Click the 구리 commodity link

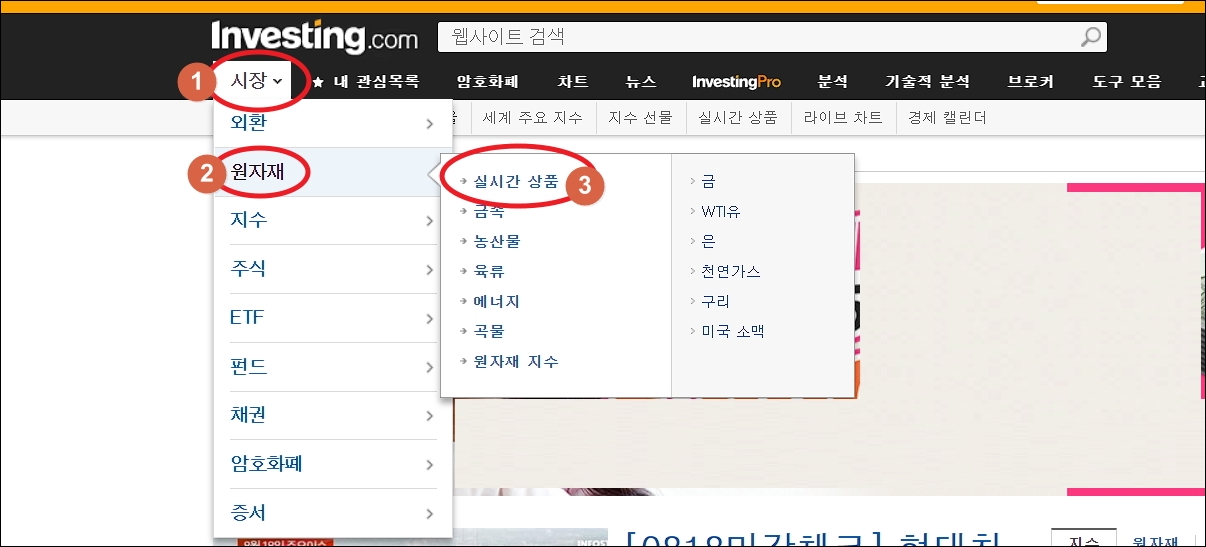716,301
